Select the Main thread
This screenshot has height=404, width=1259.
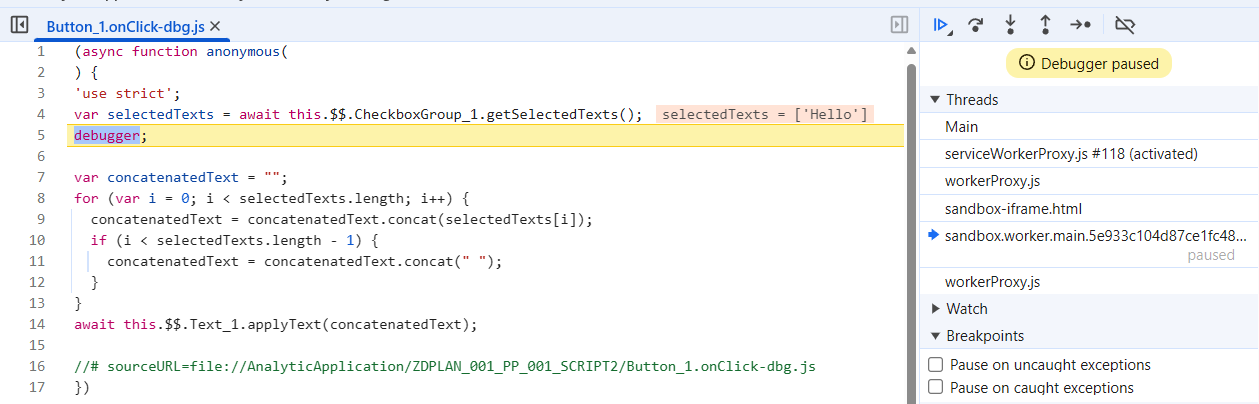click(x=1089, y=127)
